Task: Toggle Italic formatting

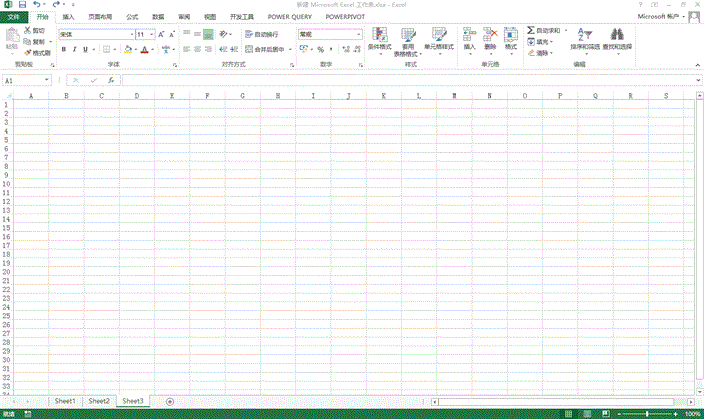Action: pyautogui.click(x=74, y=49)
